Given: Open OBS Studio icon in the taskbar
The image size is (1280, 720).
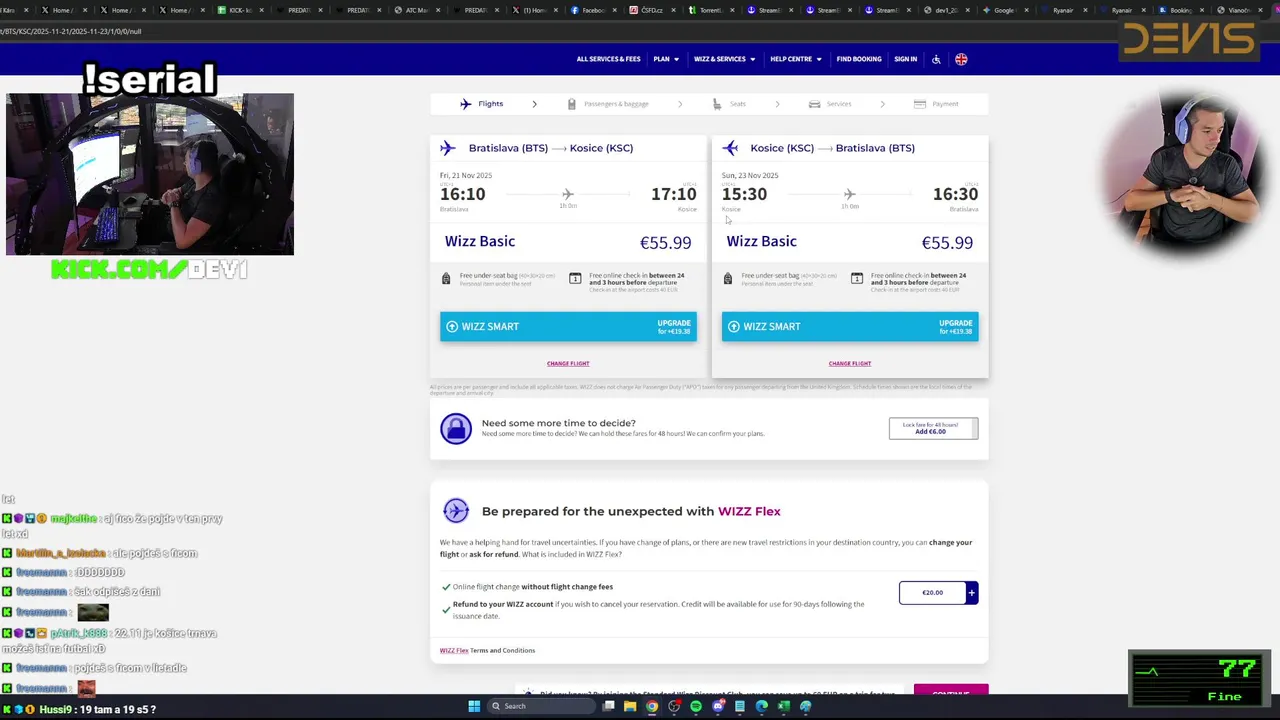Looking at the screenshot, I should [x=674, y=706].
